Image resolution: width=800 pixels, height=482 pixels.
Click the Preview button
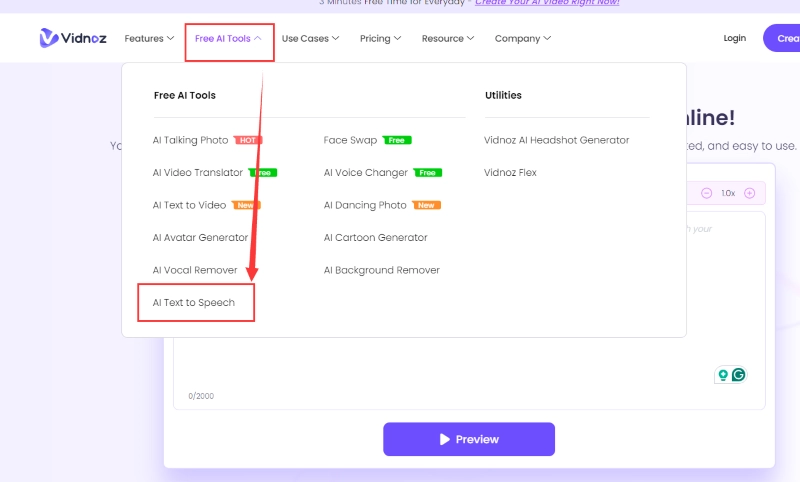click(x=469, y=439)
